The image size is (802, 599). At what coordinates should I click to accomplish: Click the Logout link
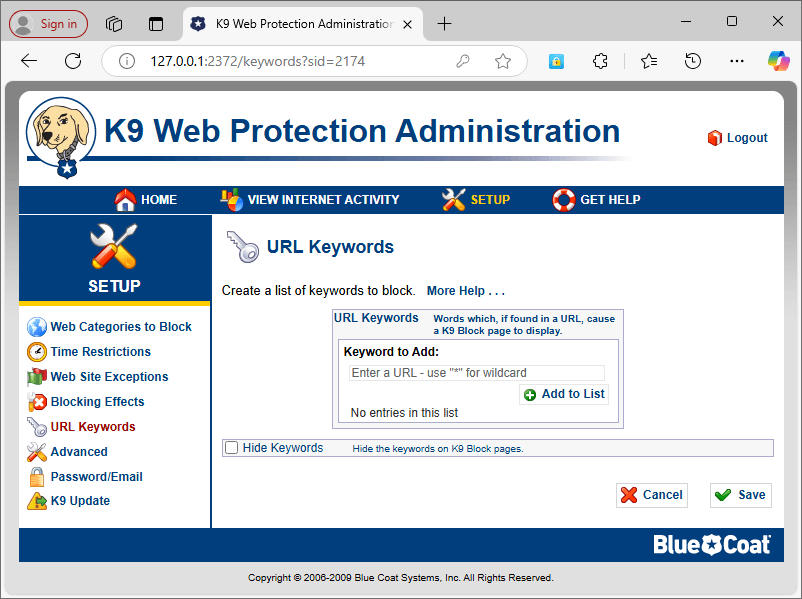[x=747, y=138]
